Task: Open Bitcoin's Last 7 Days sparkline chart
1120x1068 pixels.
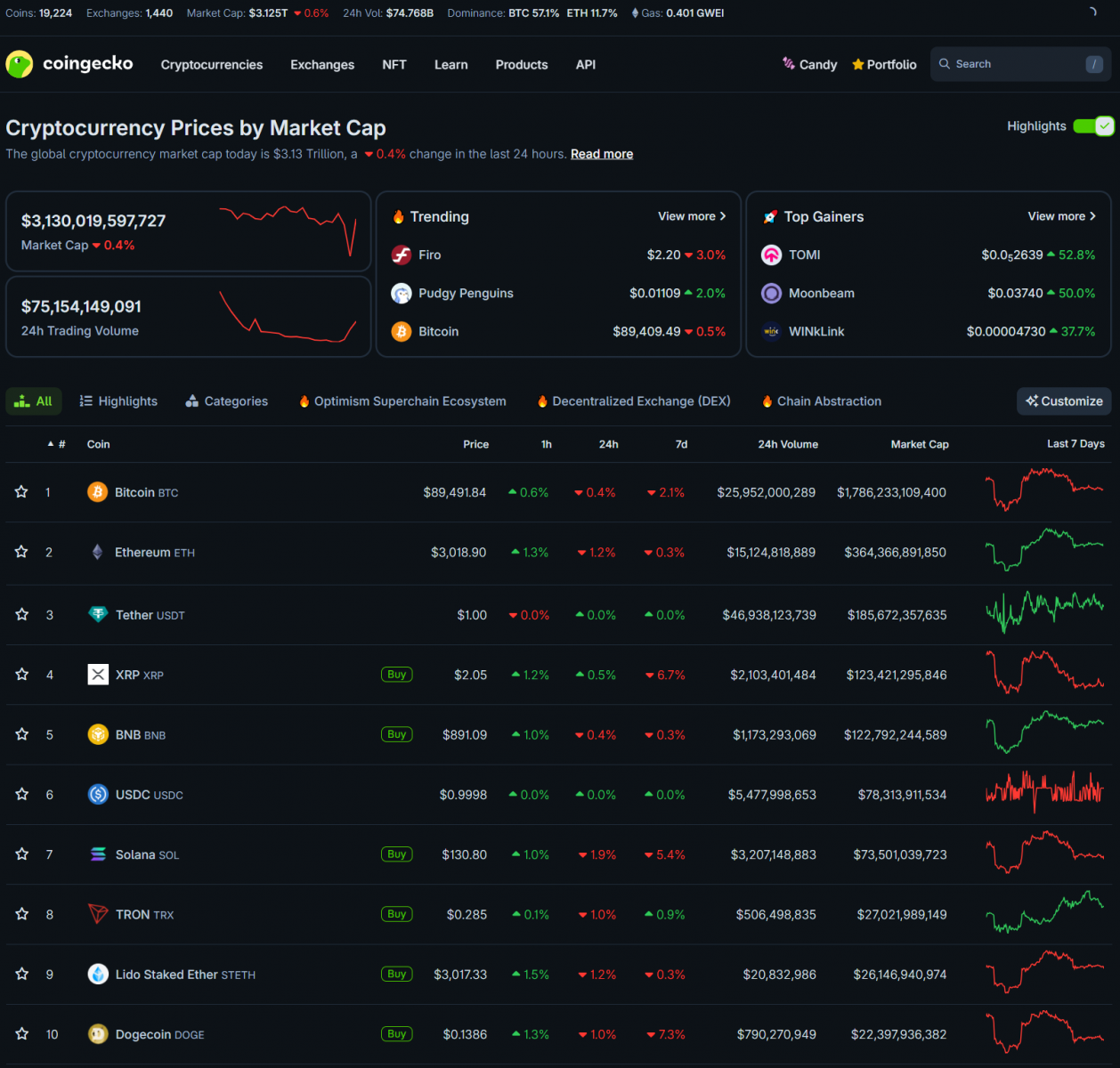Action: coord(1044,490)
